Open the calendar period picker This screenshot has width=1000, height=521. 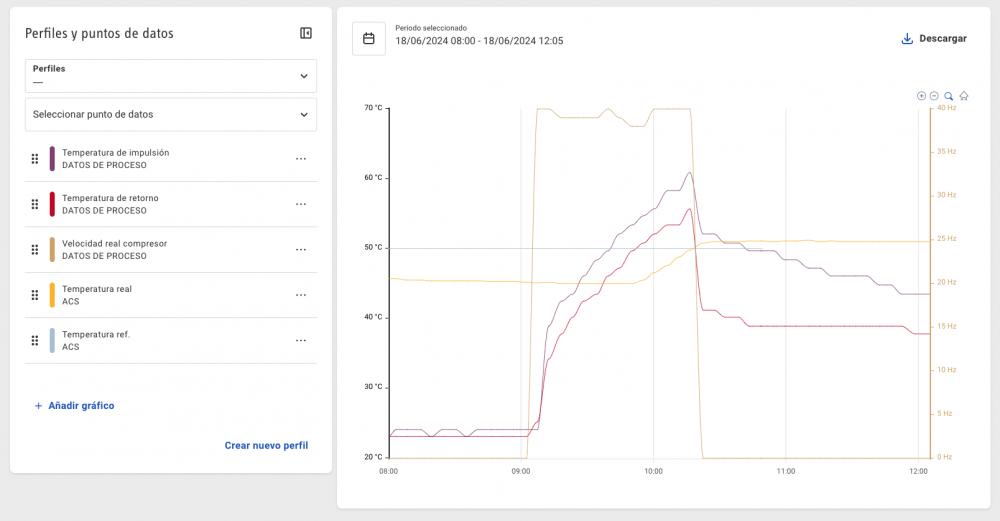(369, 39)
